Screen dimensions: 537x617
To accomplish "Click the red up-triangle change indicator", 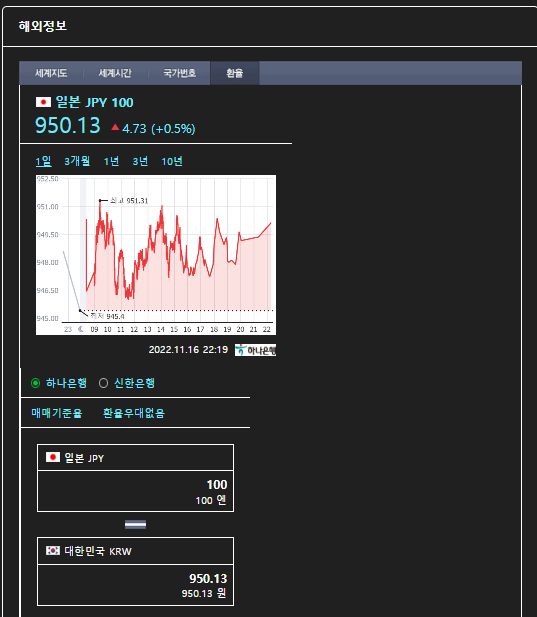I will [115, 127].
